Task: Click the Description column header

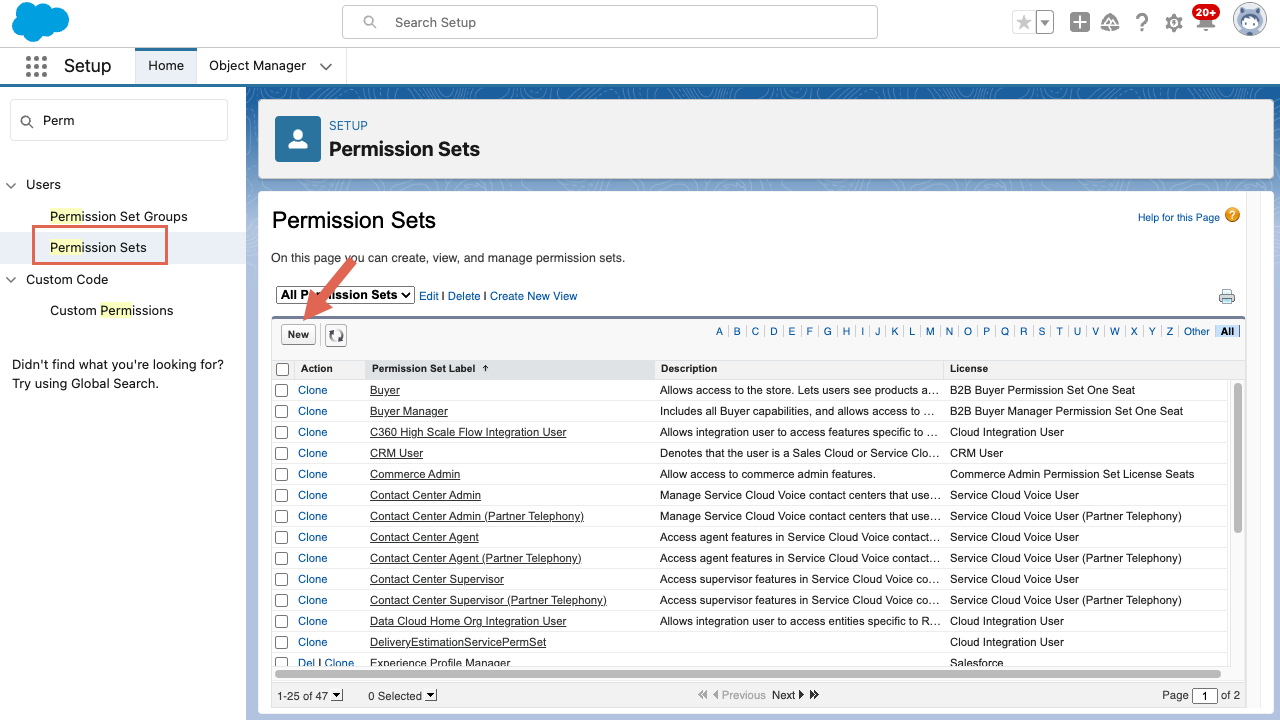Action: coord(689,369)
